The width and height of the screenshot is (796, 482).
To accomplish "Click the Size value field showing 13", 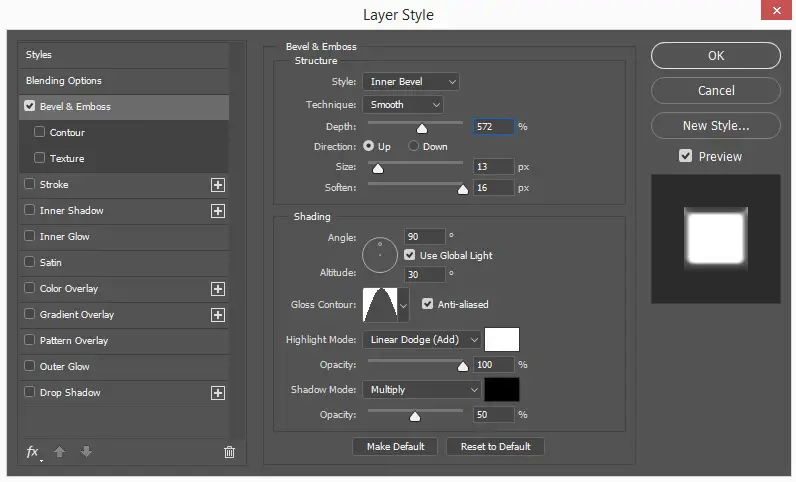I will click(494, 167).
